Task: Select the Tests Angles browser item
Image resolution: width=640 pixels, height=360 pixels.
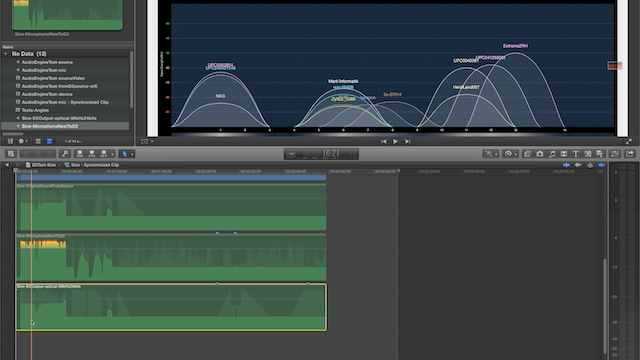Action: pos(35,110)
